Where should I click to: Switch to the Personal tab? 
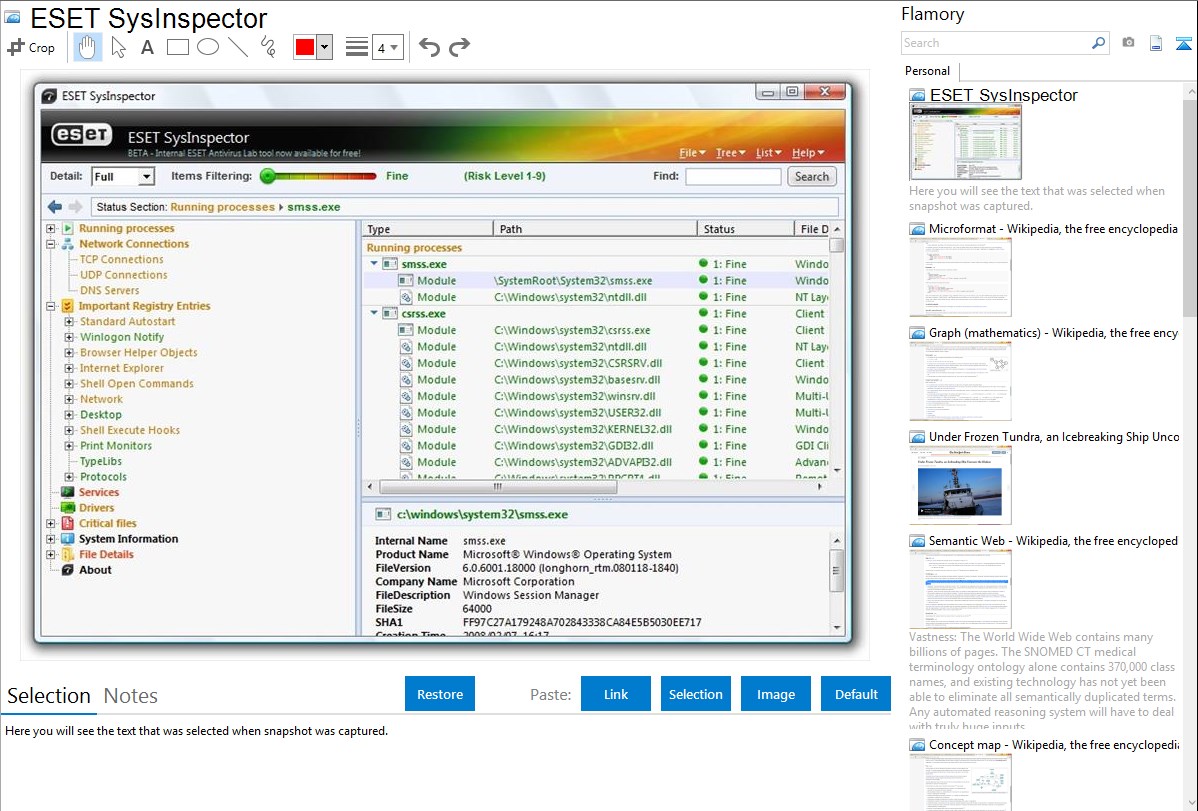927,70
